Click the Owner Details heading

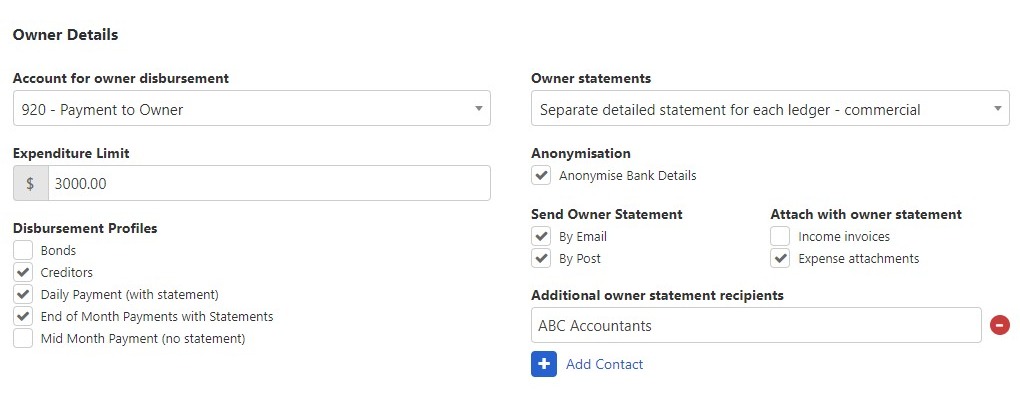(66, 35)
